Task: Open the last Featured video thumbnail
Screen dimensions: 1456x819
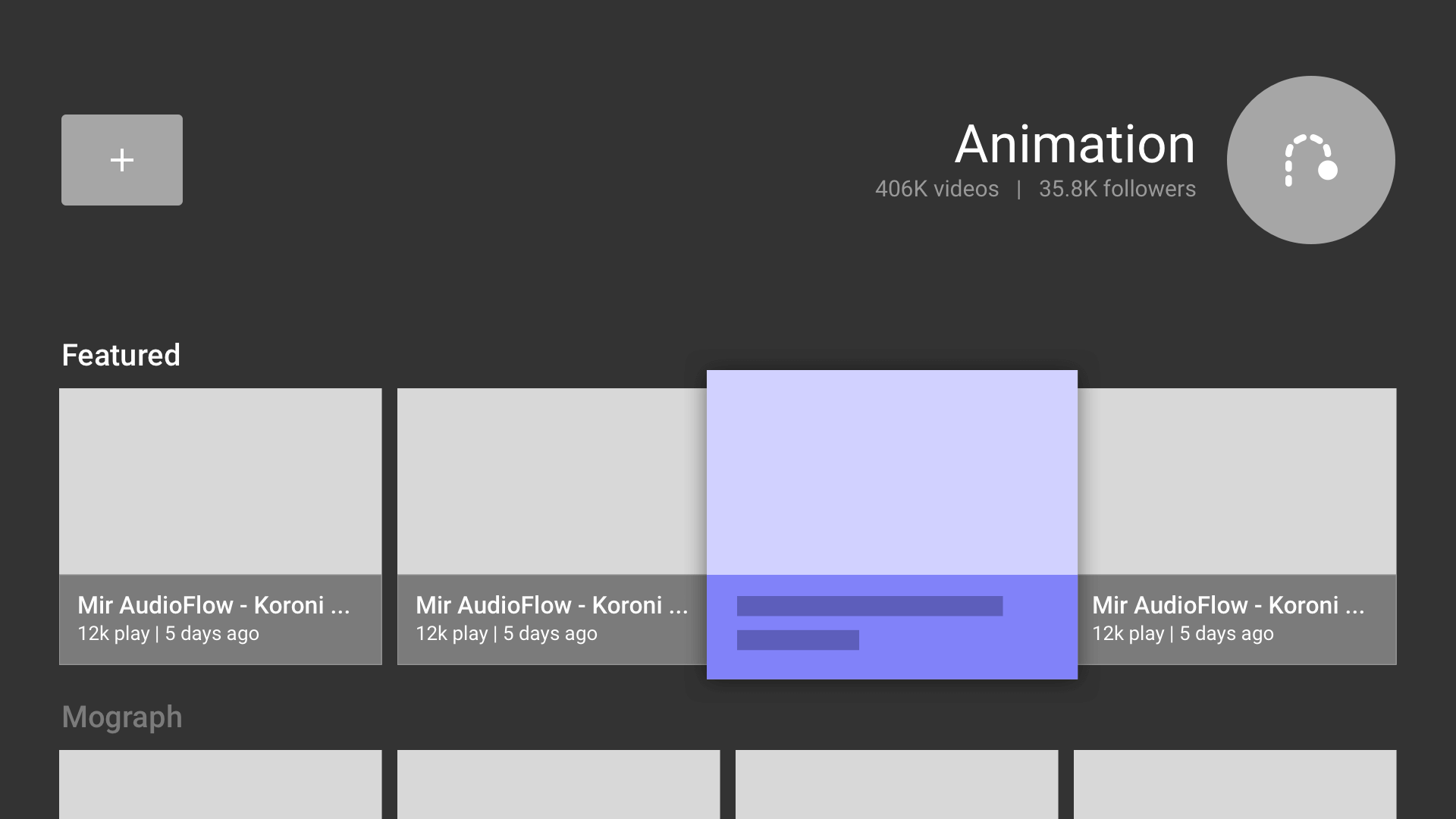Action: click(x=1237, y=482)
